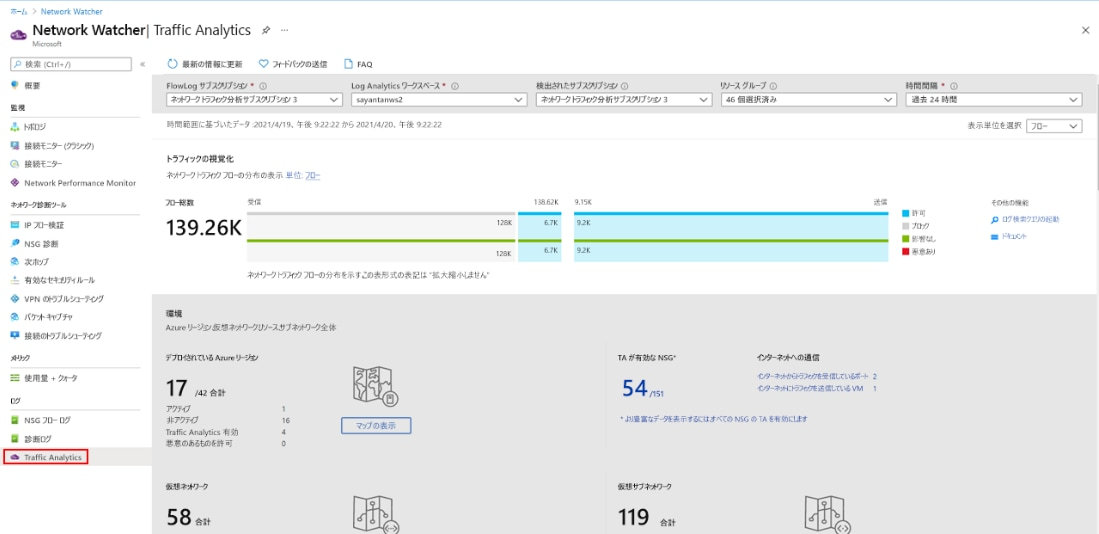Open the 概要 overview icon in sidebar
Screen dimensions: 1099x534
tap(15, 85)
